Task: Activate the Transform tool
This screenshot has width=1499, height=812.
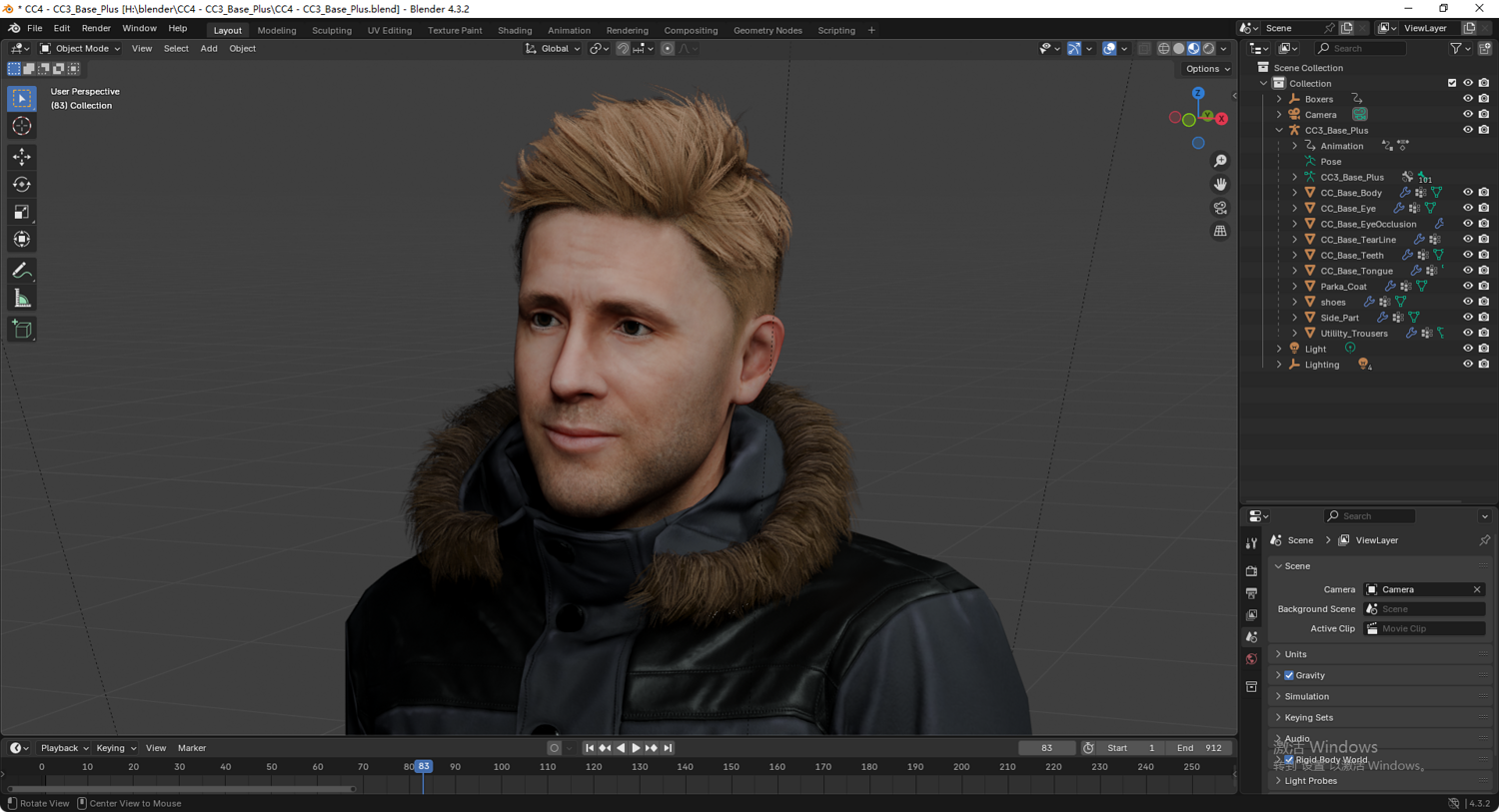Action: tap(21, 239)
